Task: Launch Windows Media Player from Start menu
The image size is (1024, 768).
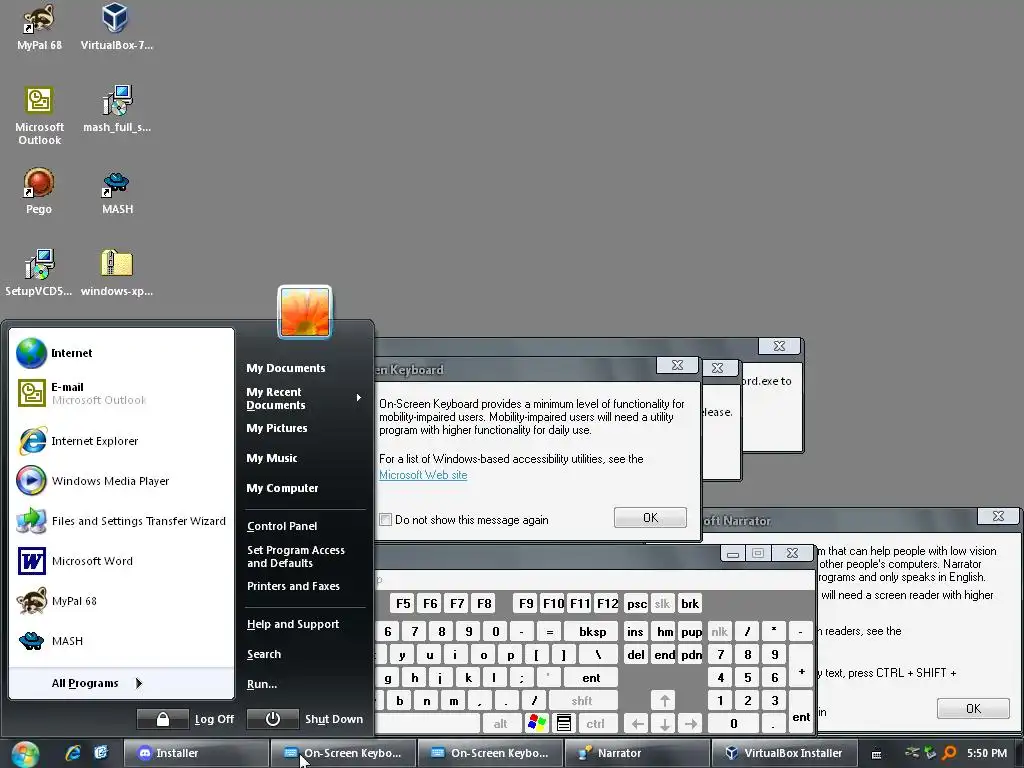Action: click(x=121, y=481)
